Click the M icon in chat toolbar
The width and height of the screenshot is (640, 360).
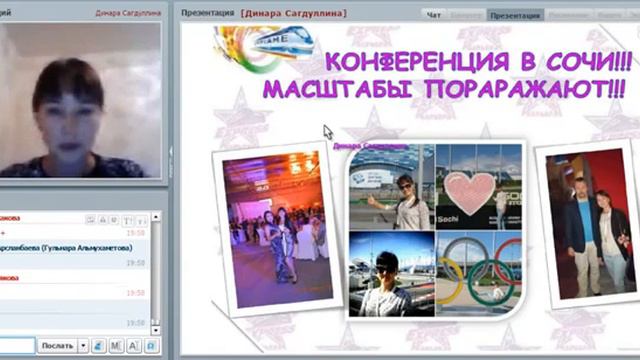click(x=116, y=346)
